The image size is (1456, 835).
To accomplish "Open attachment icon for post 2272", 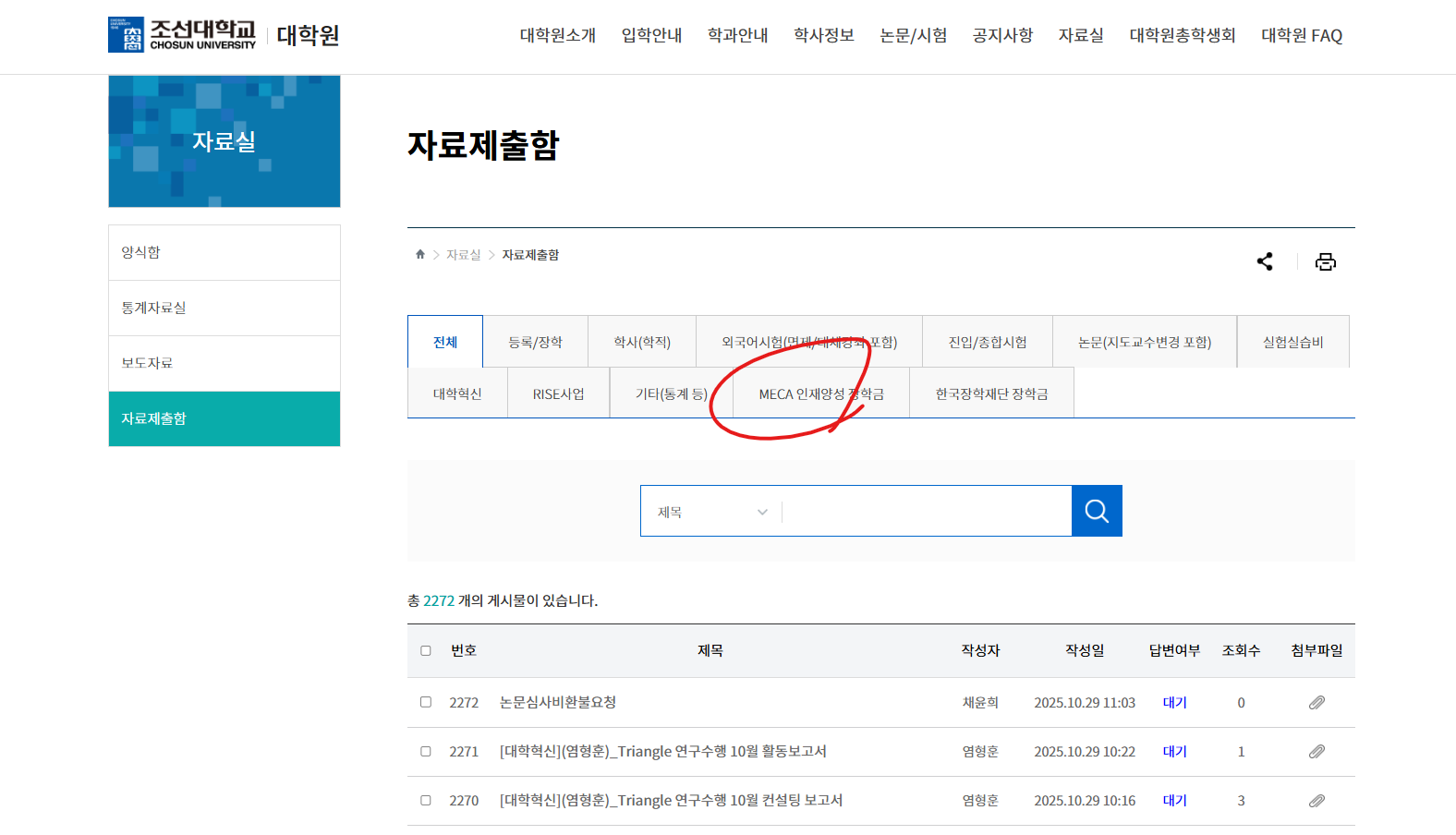I will (x=1316, y=703).
